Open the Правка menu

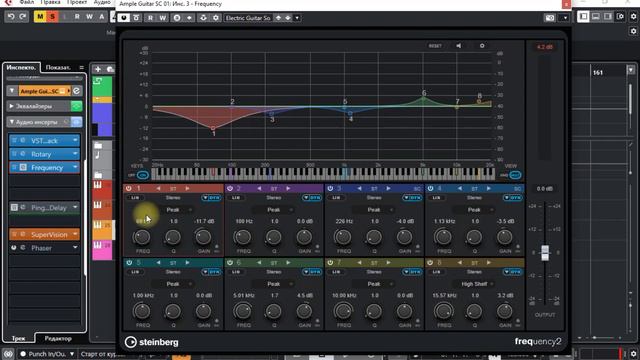coord(51,2)
